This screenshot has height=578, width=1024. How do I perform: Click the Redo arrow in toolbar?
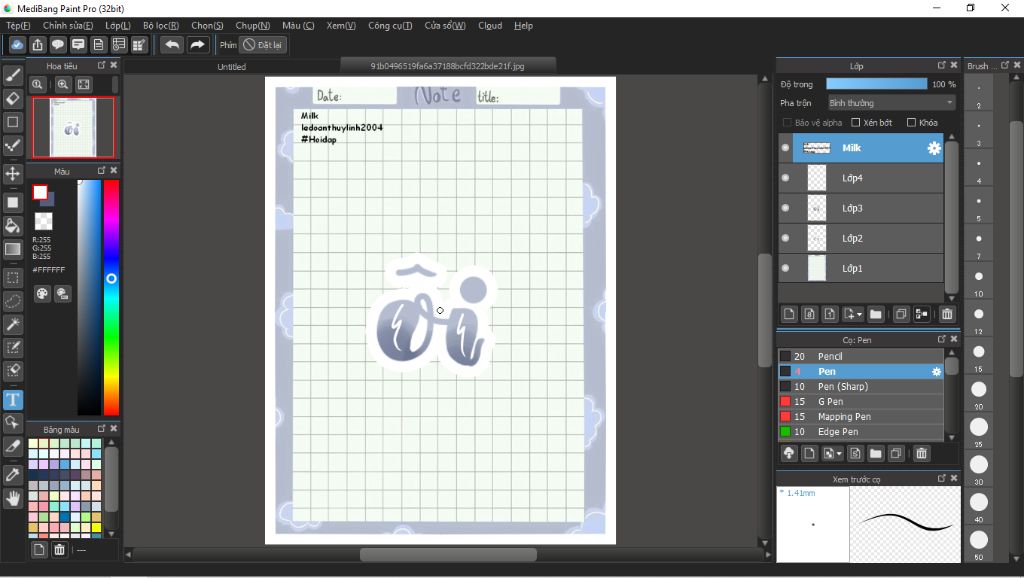point(197,44)
